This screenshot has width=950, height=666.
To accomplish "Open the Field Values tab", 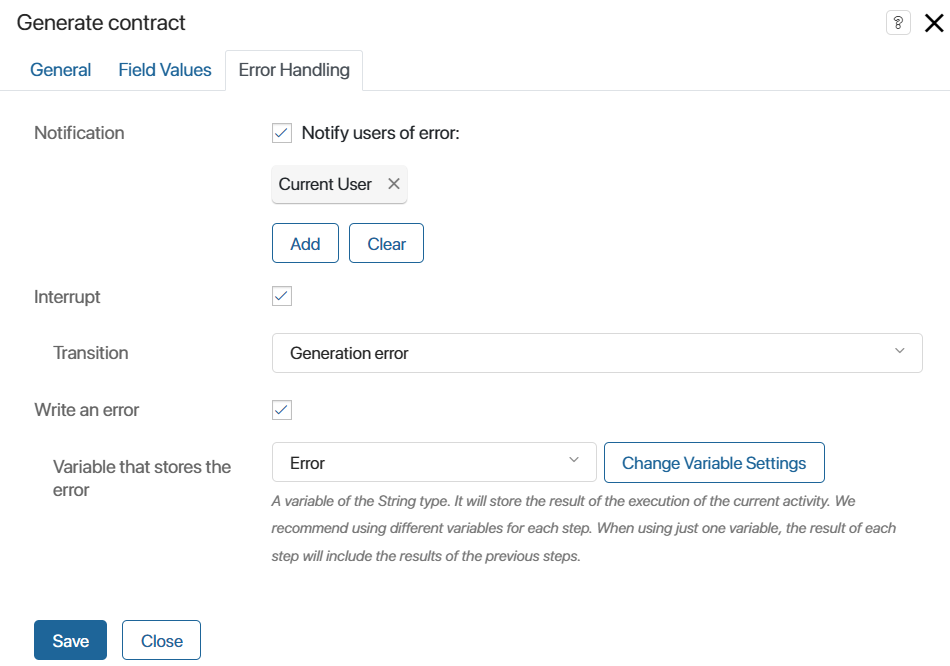I will click(x=165, y=70).
